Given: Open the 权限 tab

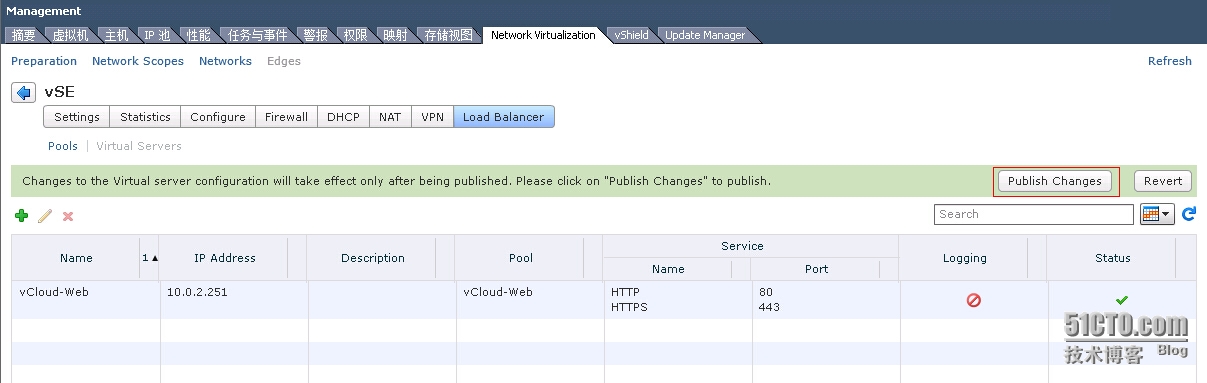Looking at the screenshot, I should coord(355,35).
